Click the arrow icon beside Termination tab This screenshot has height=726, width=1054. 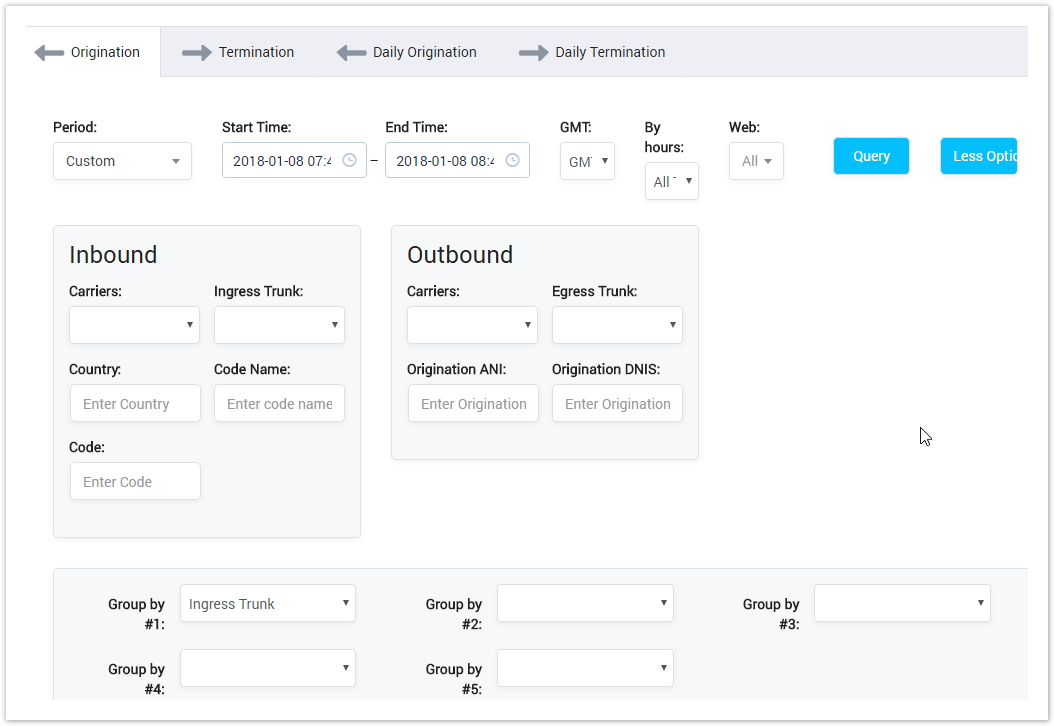[196, 52]
